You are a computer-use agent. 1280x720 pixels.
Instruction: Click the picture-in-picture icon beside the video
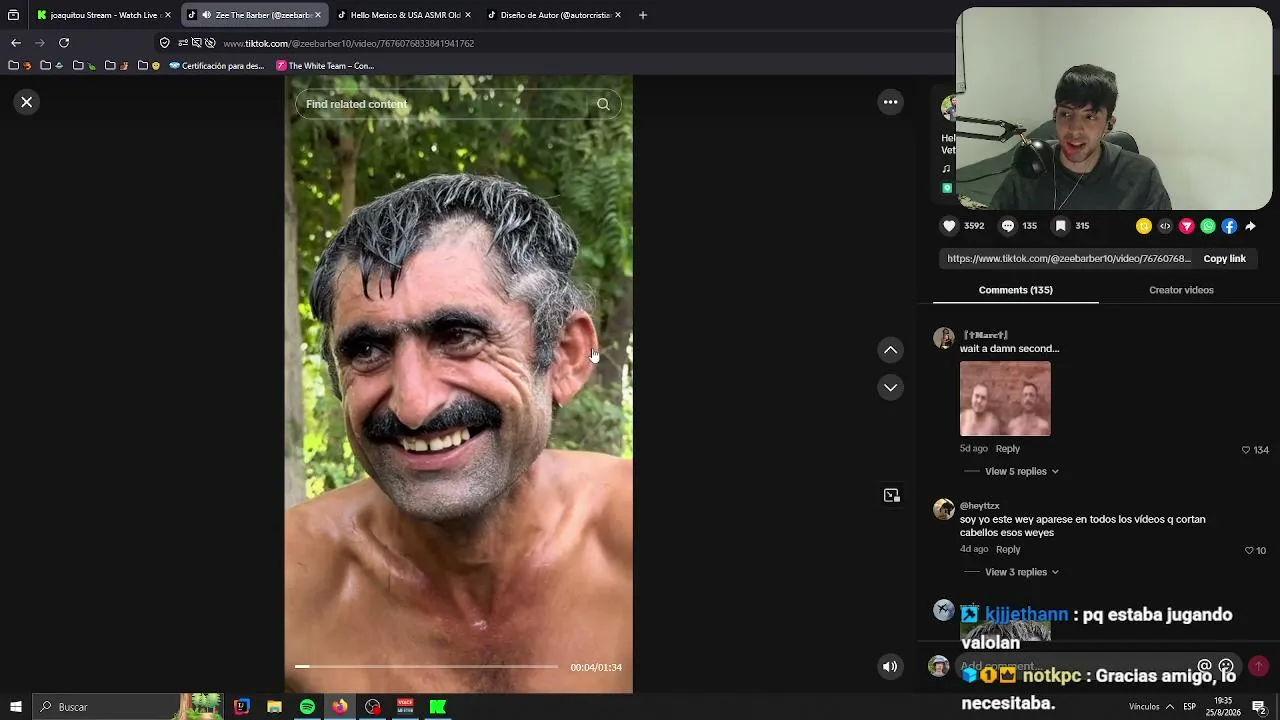[x=891, y=496]
